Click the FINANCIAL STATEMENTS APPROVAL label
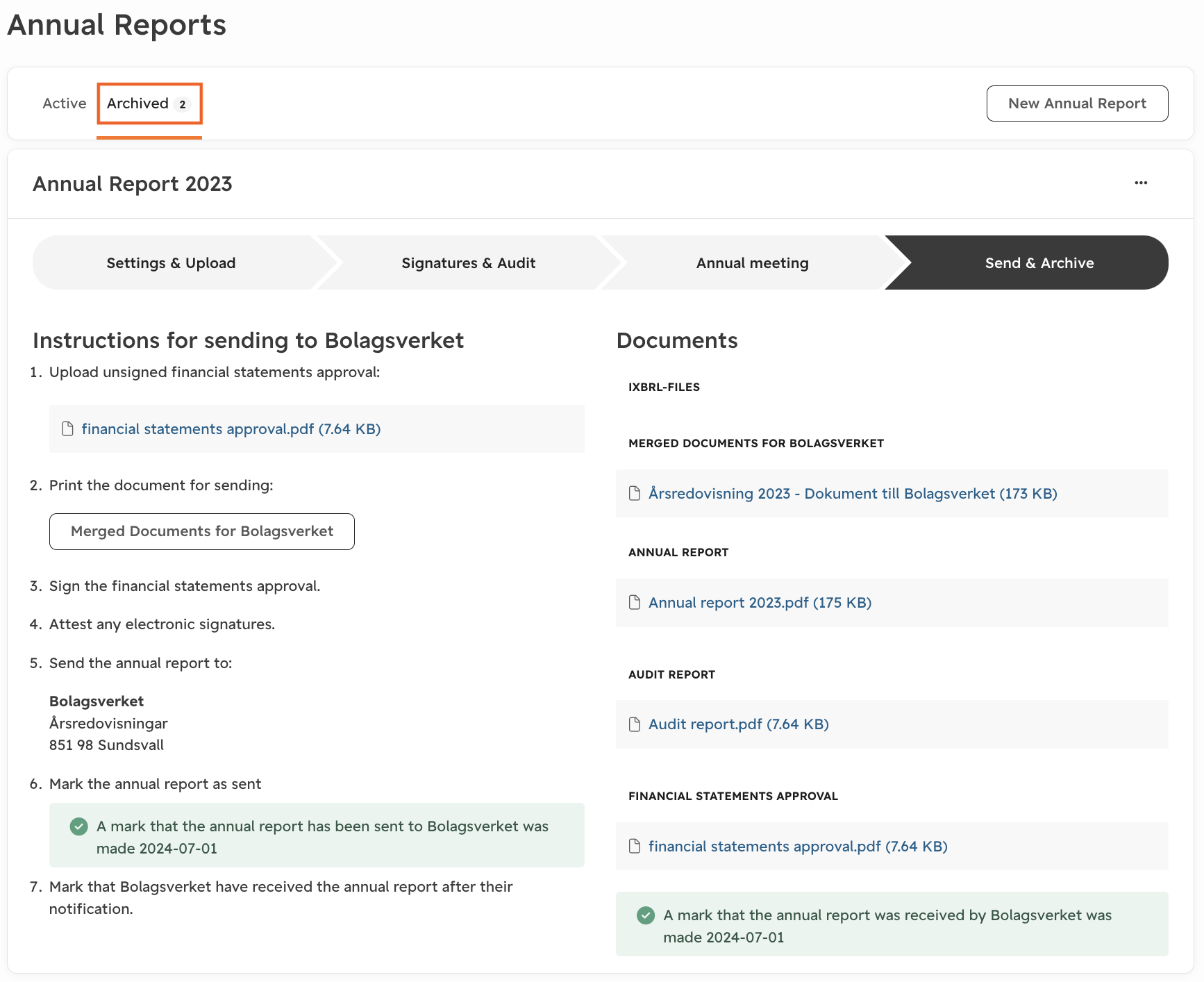Screen dimensions: 1204x982 [x=733, y=796]
